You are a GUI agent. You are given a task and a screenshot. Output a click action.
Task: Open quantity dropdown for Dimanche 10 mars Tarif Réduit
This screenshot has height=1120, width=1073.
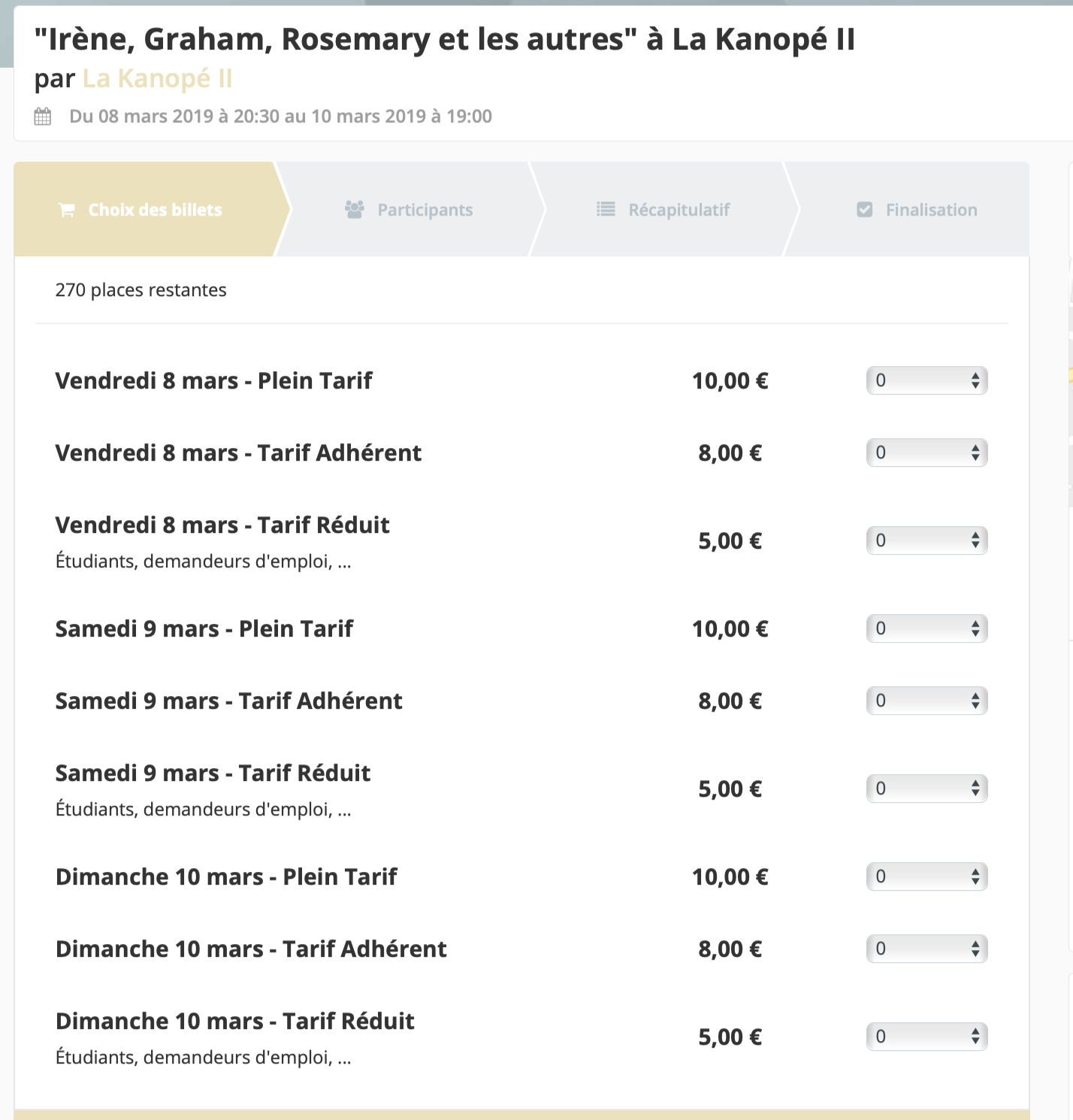pyautogui.click(x=926, y=1037)
